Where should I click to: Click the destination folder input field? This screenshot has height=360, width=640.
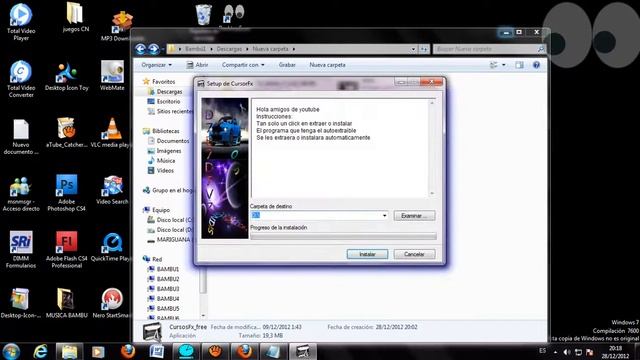click(316, 216)
